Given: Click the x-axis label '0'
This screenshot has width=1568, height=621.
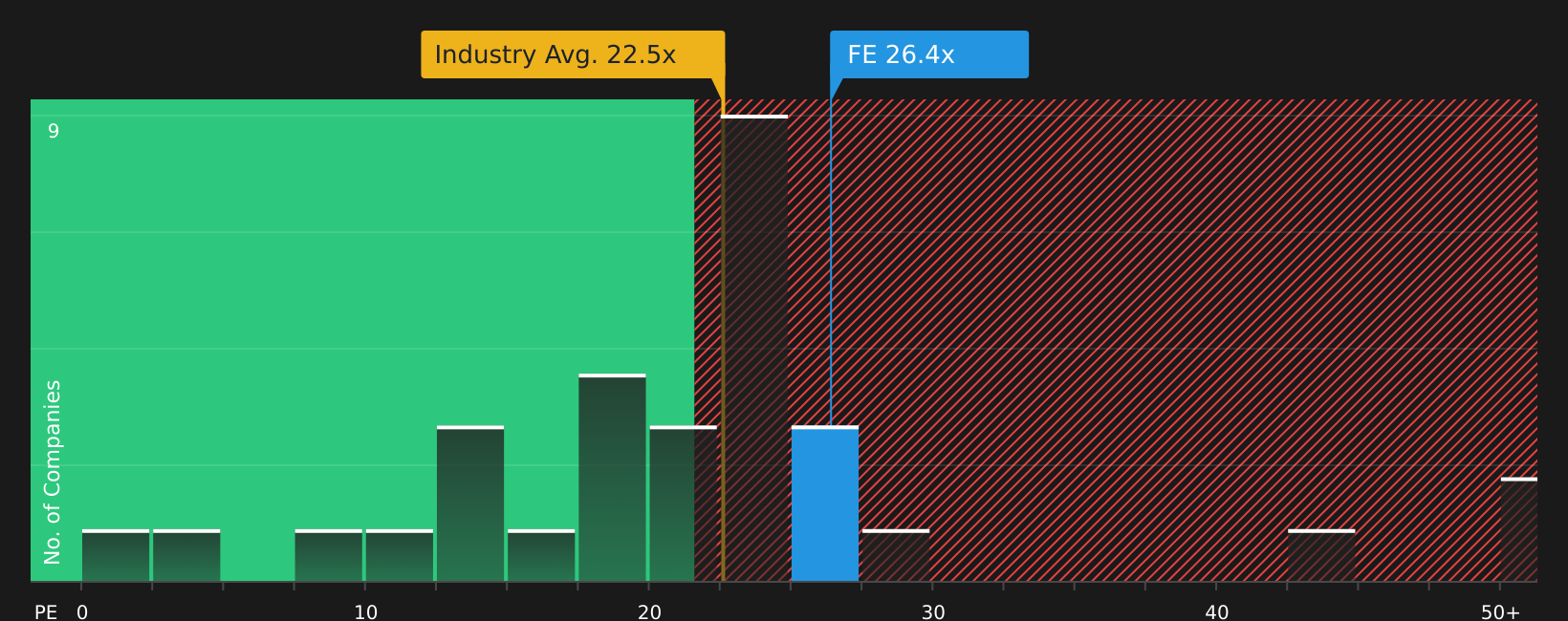Looking at the screenshot, I should (82, 612).
